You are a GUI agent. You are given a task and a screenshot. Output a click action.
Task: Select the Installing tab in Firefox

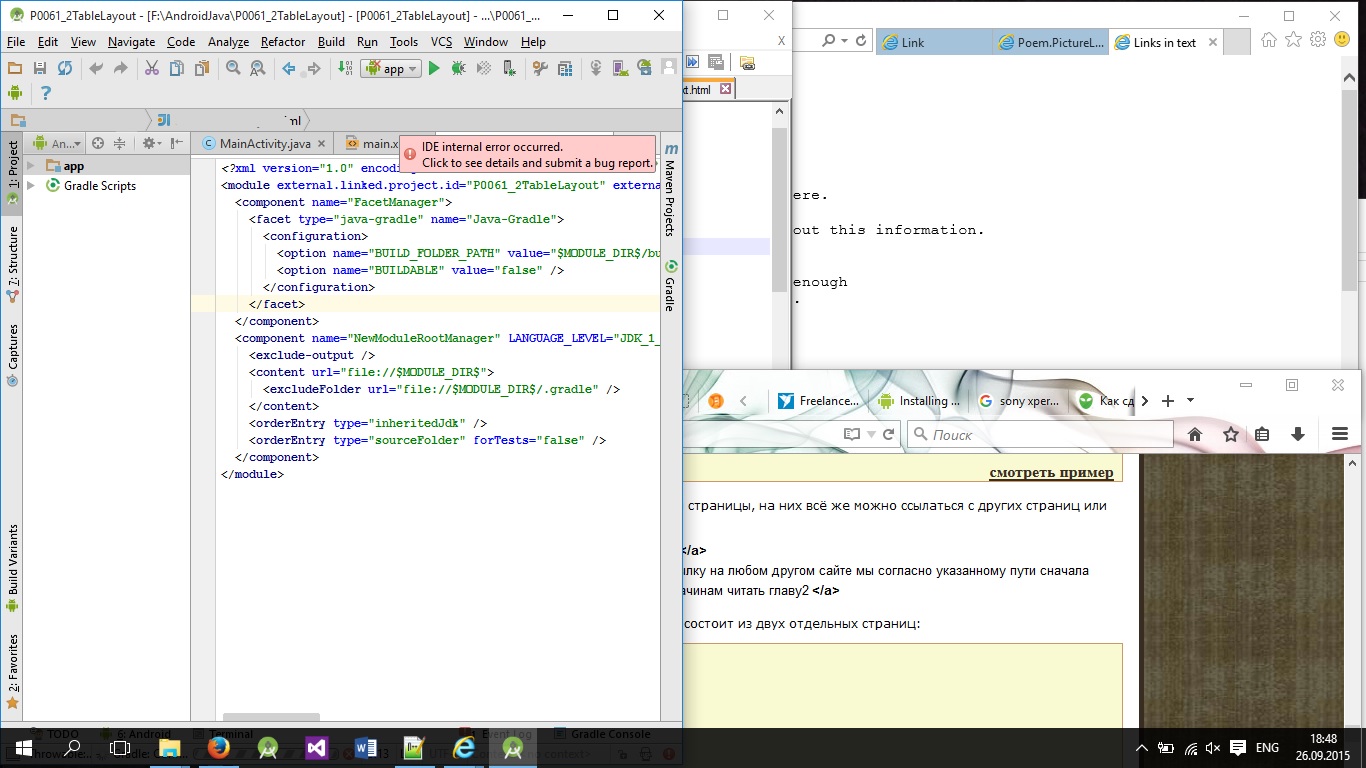point(918,400)
